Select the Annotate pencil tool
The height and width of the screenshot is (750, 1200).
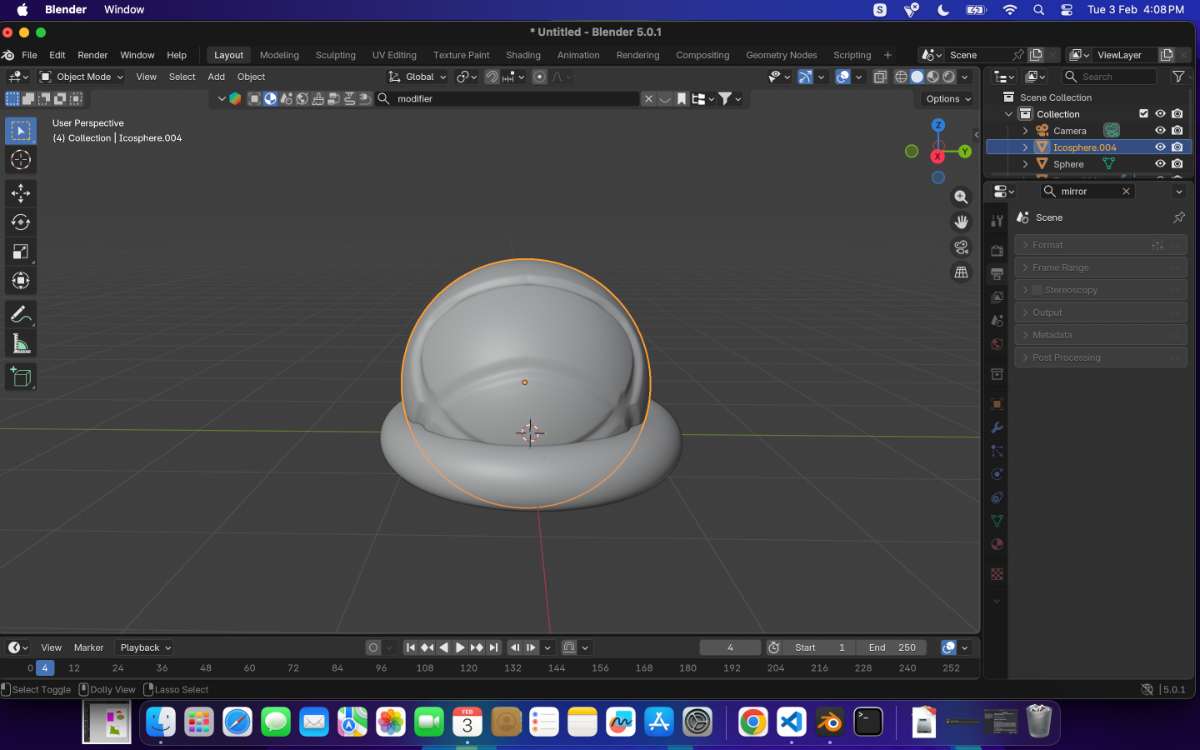21,314
